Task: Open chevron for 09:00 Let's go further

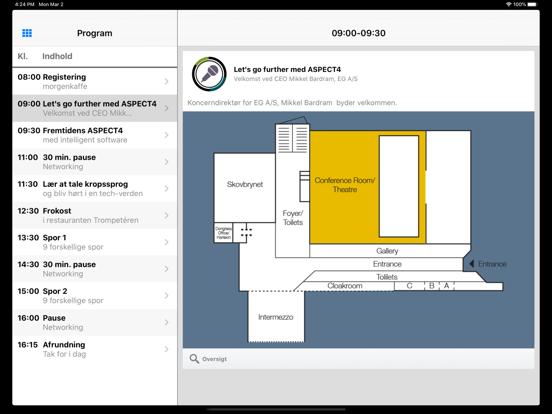Action: (167, 108)
